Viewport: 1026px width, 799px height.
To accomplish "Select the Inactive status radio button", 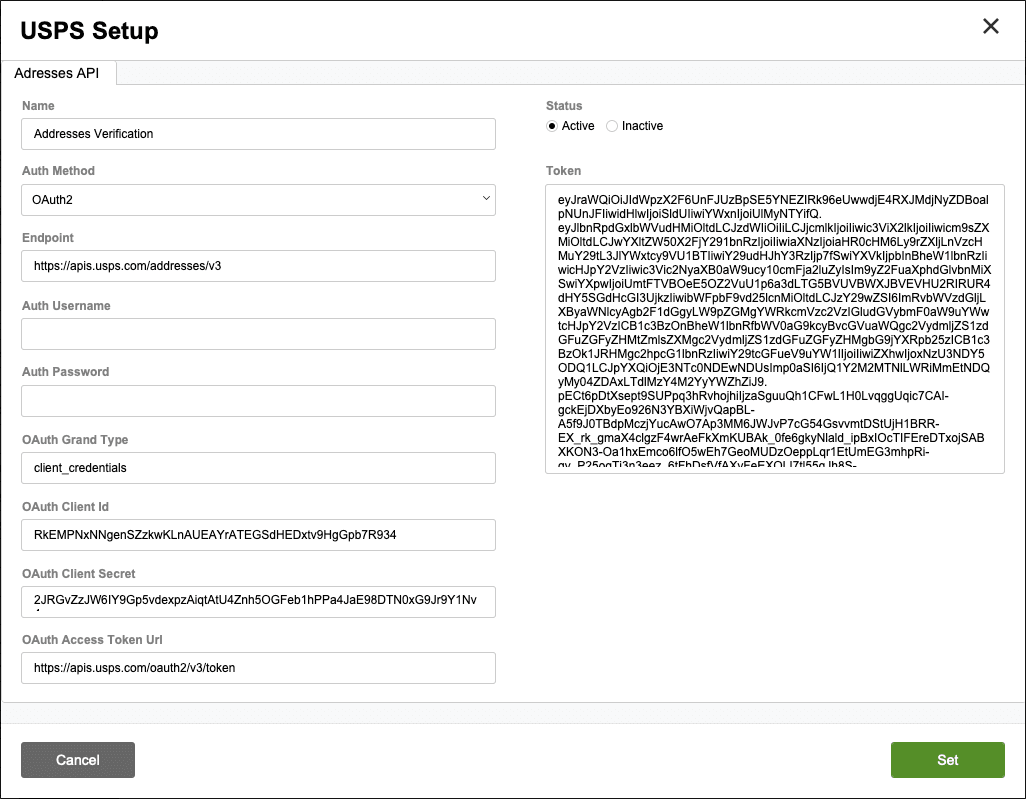I will [612, 126].
